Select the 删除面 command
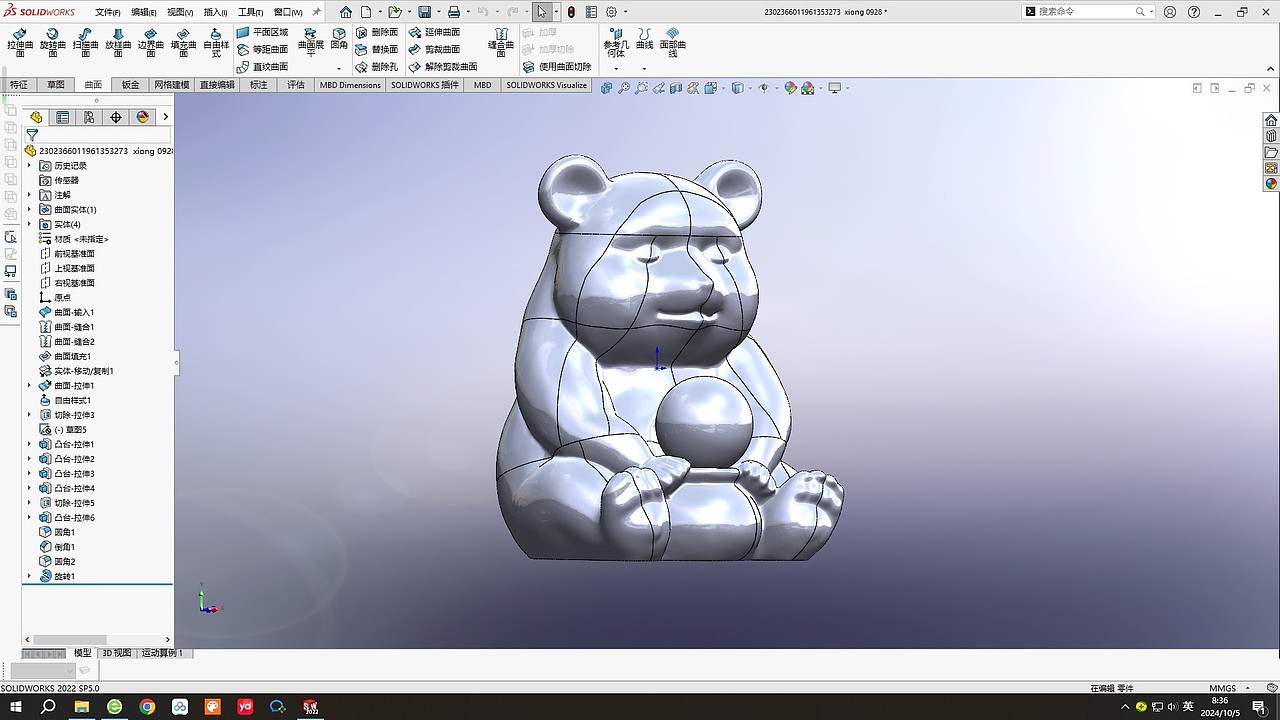This screenshot has height=720, width=1280. [383, 30]
